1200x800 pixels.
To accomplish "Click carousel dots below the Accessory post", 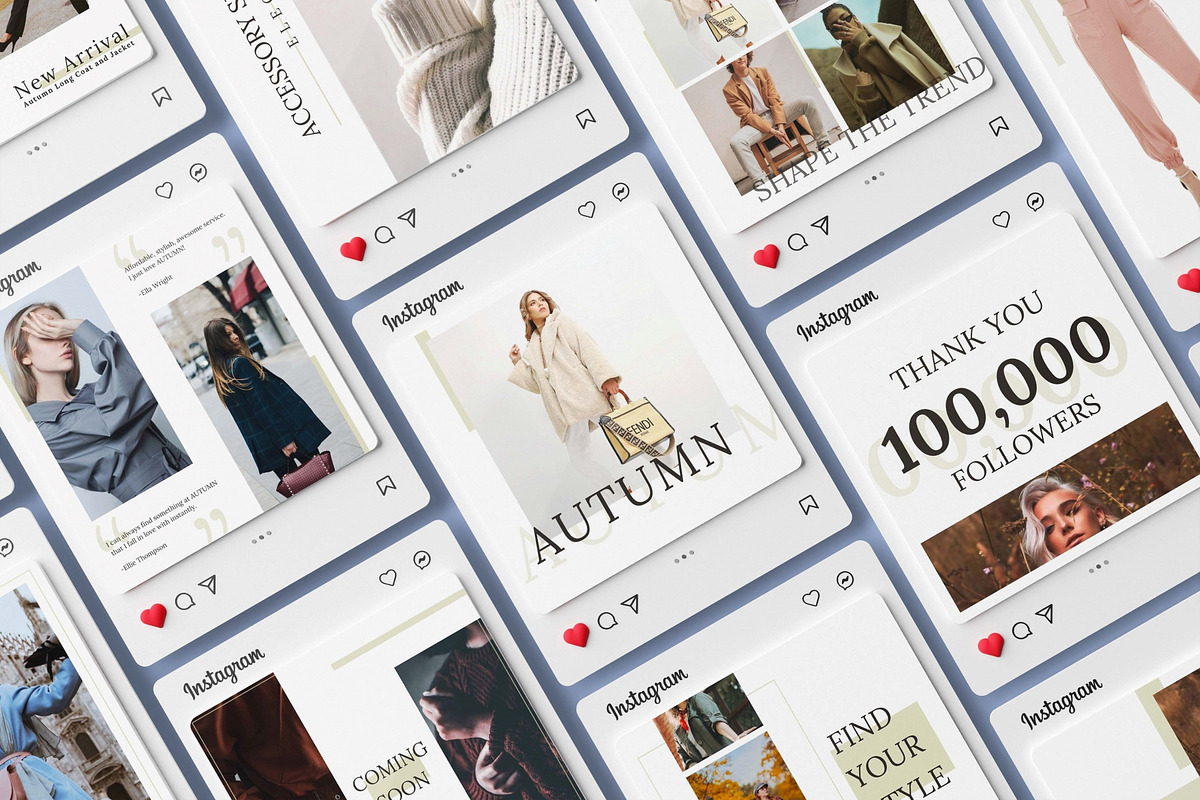I will pos(461,170).
